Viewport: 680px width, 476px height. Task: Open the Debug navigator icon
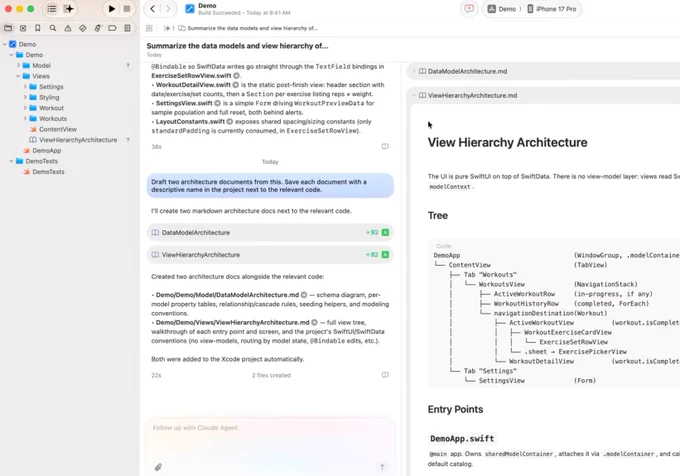coord(98,28)
